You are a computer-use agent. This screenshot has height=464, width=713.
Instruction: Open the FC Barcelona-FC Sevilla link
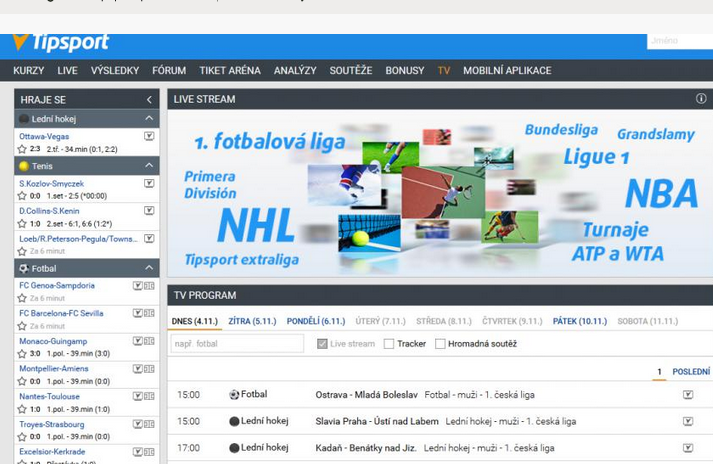pos(61,313)
